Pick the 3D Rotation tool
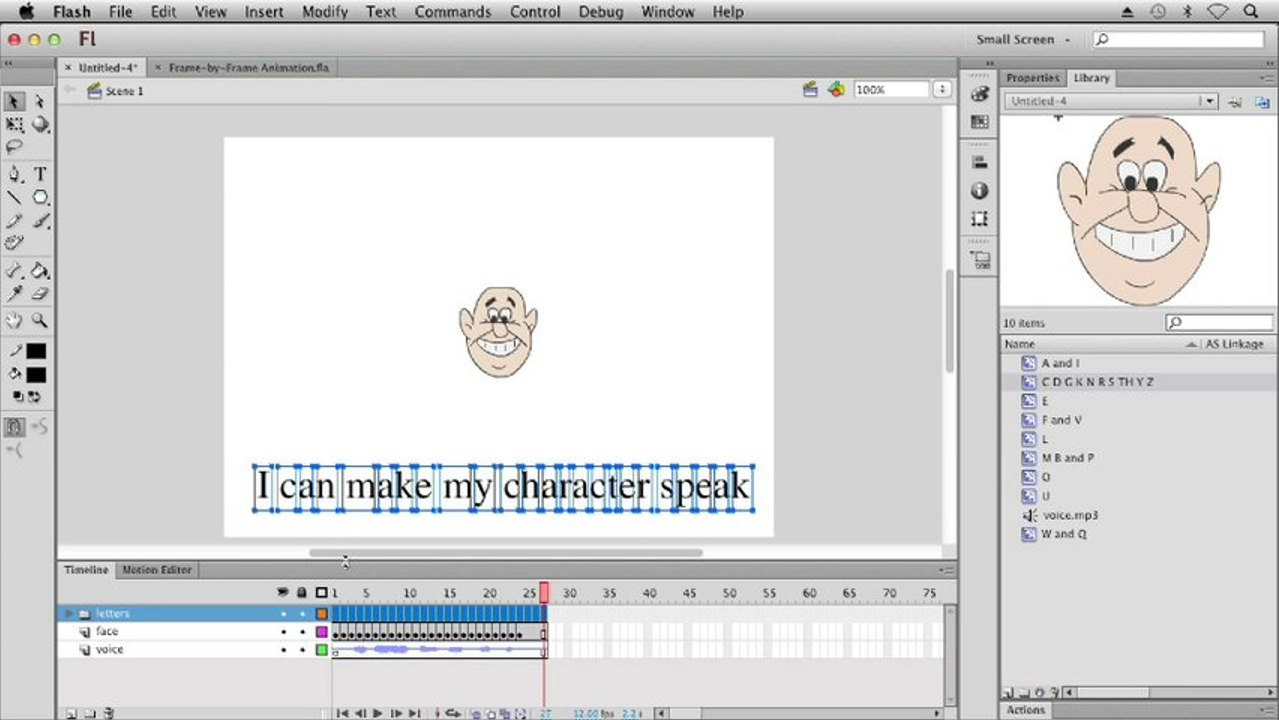The width and height of the screenshot is (1279, 720). tap(40, 125)
